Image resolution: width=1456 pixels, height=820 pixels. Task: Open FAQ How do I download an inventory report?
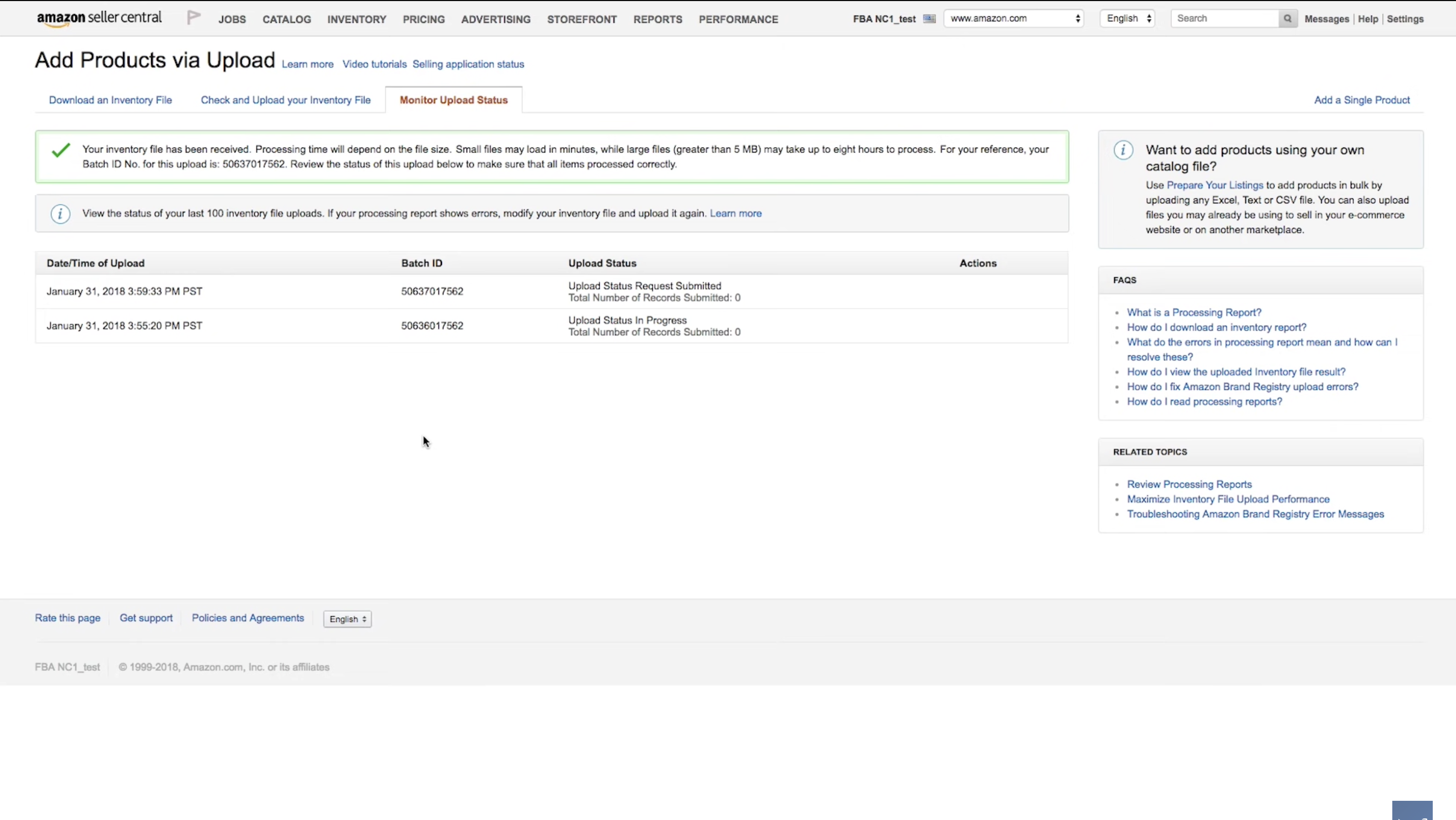click(x=1216, y=327)
